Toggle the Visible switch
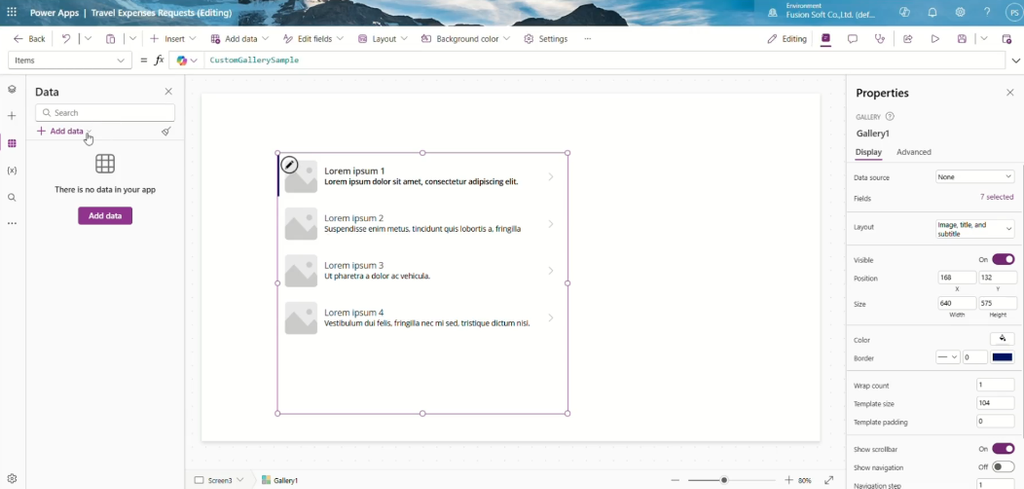Viewport: 1024px width, 489px height. (1003, 260)
